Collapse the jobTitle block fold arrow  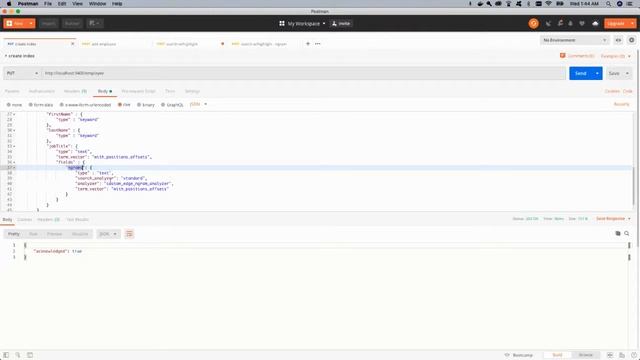point(14,146)
